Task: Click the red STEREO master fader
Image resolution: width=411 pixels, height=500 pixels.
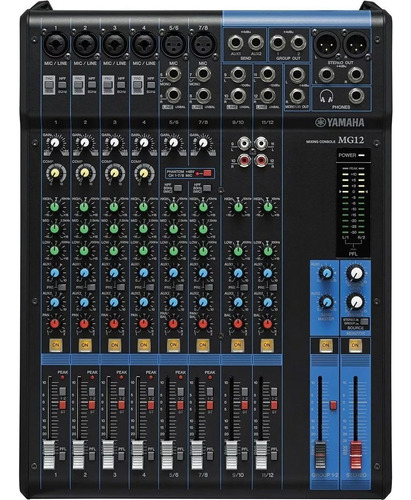Action: coord(356,456)
